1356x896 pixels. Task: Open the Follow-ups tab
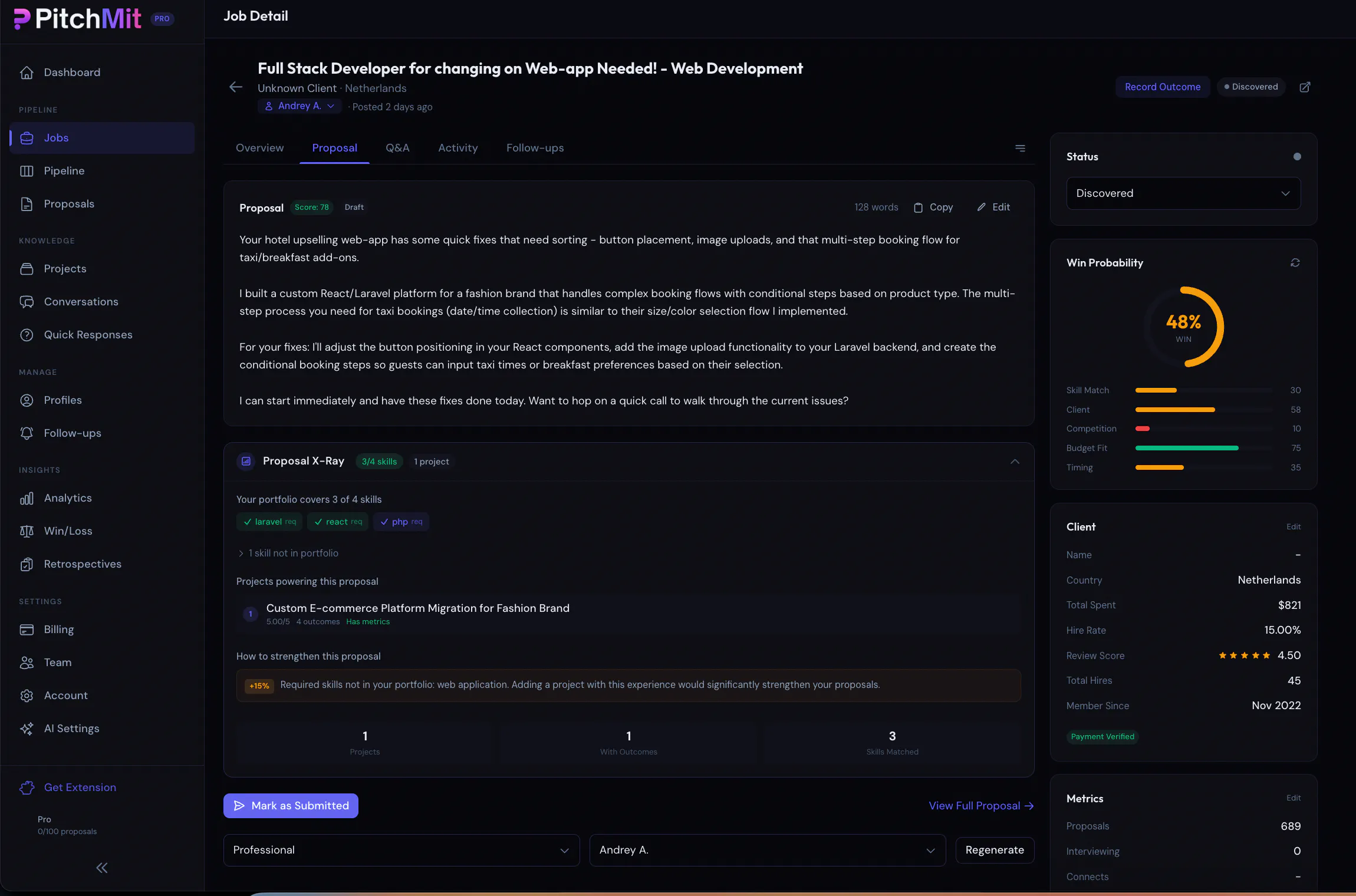(x=535, y=148)
